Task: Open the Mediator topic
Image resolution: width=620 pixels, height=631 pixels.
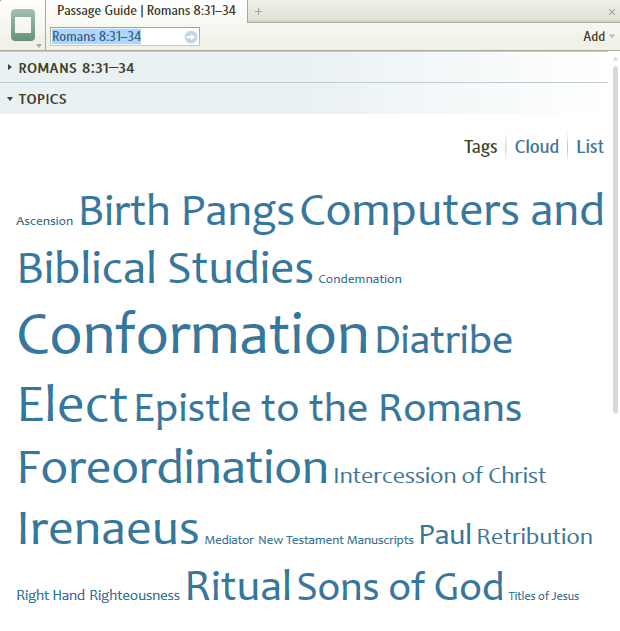Action: [229, 540]
